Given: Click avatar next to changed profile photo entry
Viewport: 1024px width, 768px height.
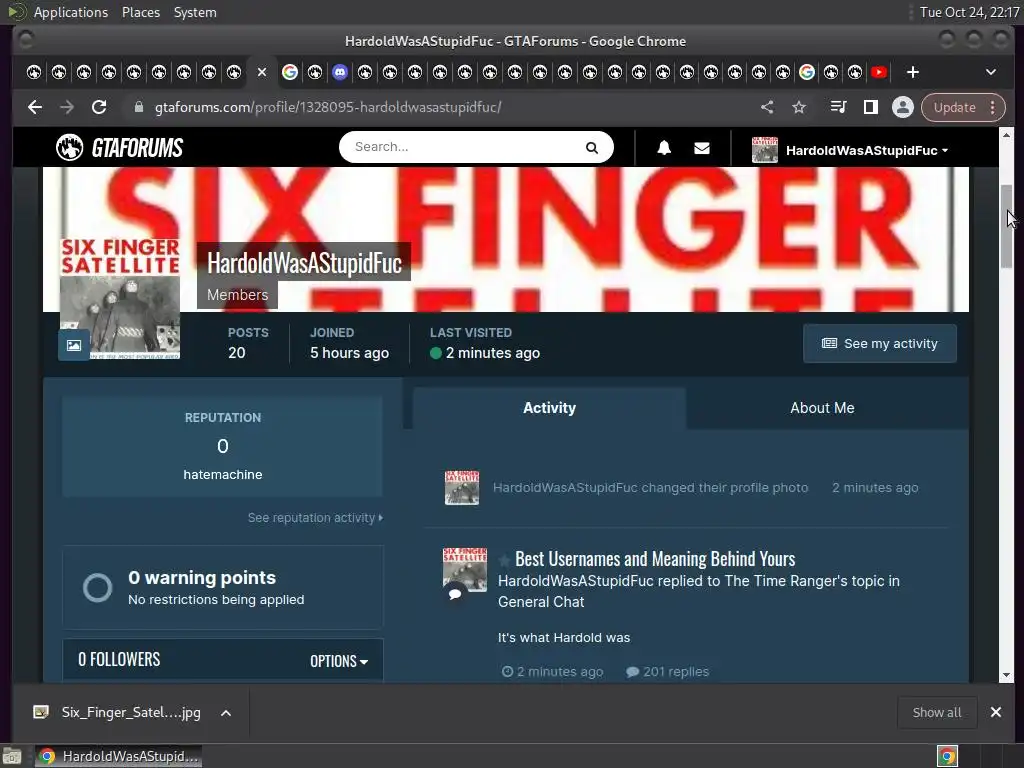Looking at the screenshot, I should 462,487.
